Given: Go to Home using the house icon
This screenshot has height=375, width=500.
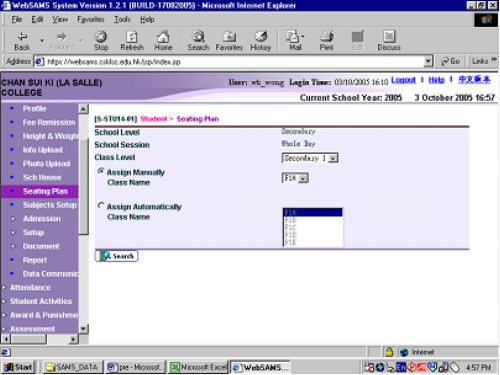Looking at the screenshot, I should [x=163, y=37].
